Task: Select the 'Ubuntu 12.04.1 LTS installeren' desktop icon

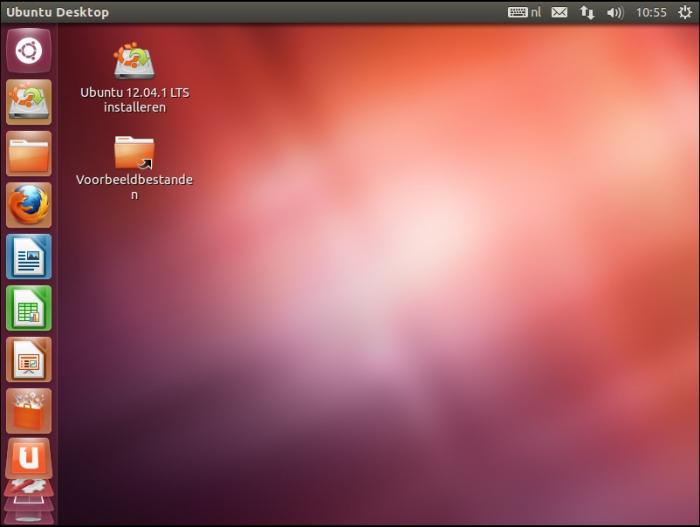Action: pos(134,60)
